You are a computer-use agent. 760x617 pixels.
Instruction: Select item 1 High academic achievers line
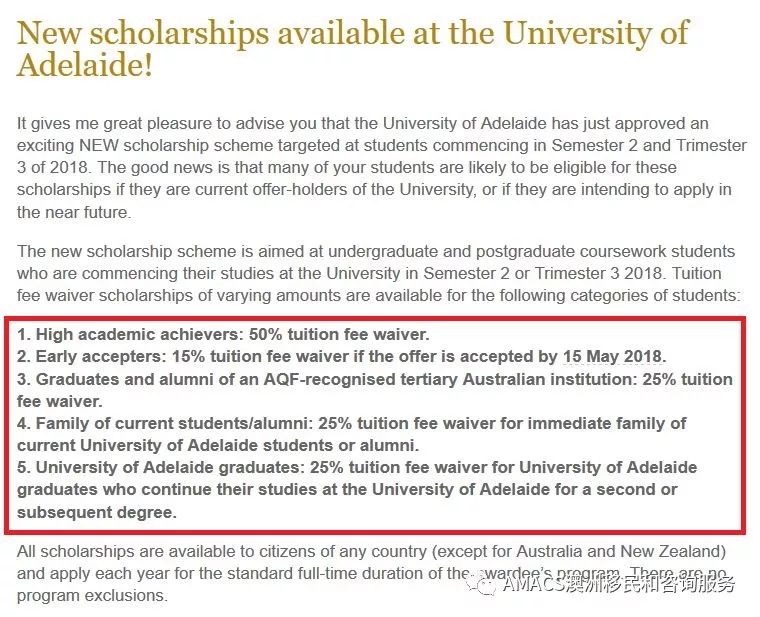[x=223, y=334]
